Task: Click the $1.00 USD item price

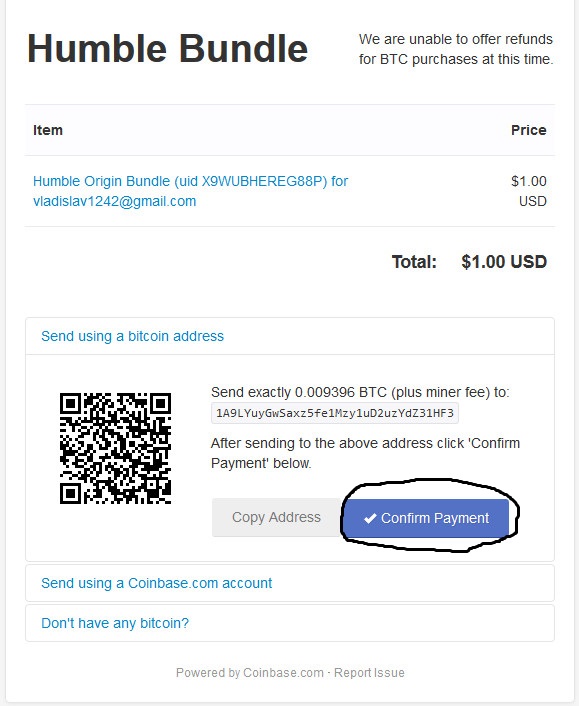Action: [x=529, y=191]
